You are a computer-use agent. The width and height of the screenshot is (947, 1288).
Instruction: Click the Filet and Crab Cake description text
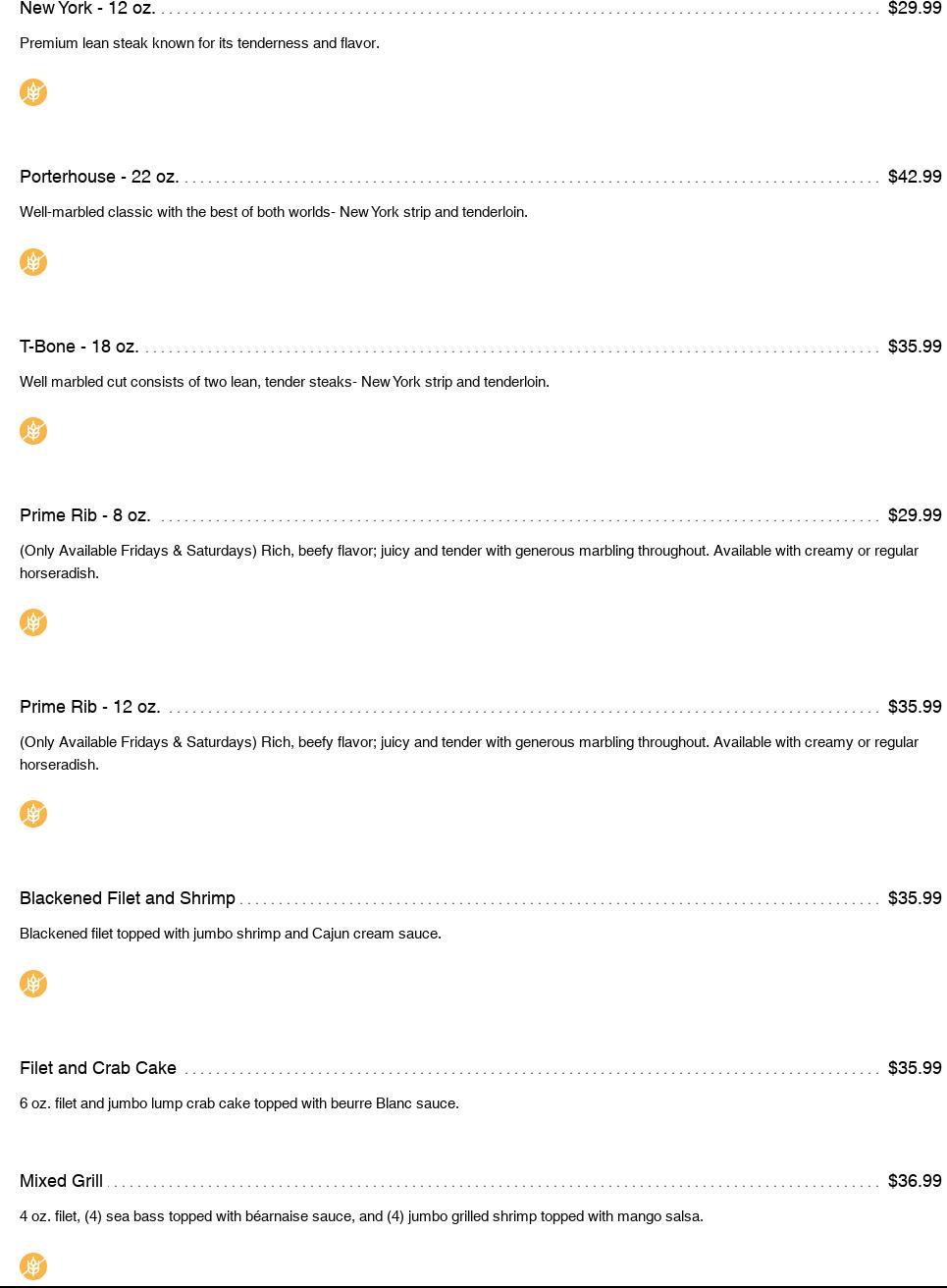point(239,1103)
